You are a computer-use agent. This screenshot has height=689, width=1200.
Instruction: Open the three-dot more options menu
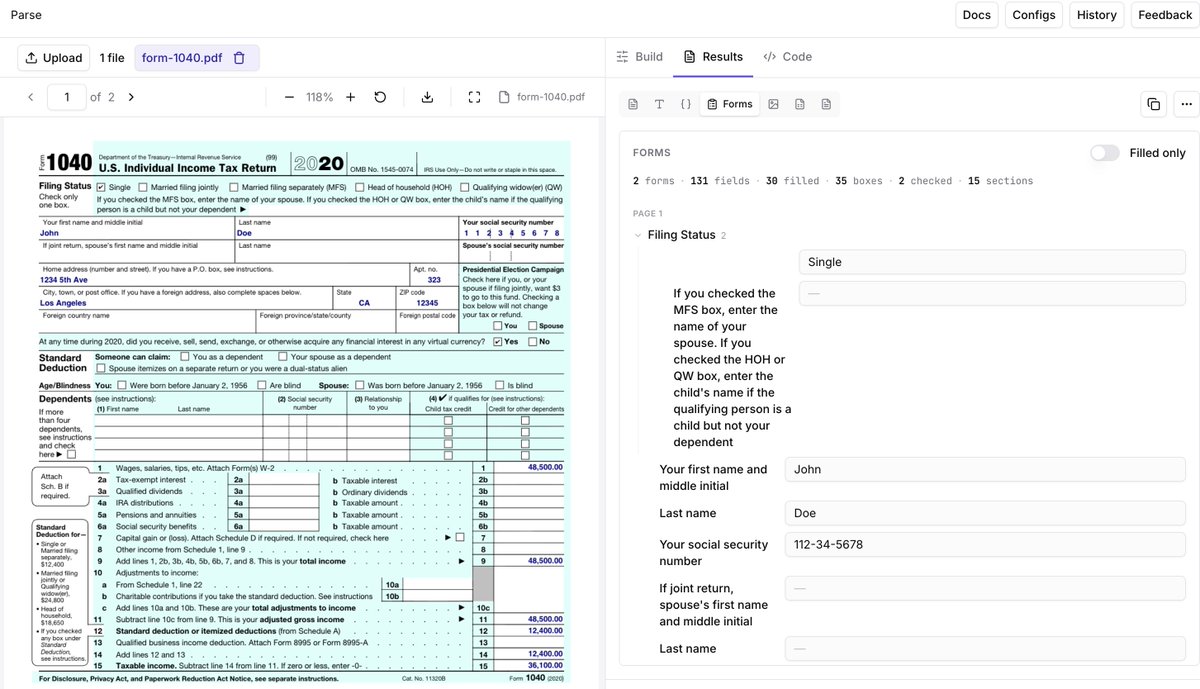pos(1186,104)
